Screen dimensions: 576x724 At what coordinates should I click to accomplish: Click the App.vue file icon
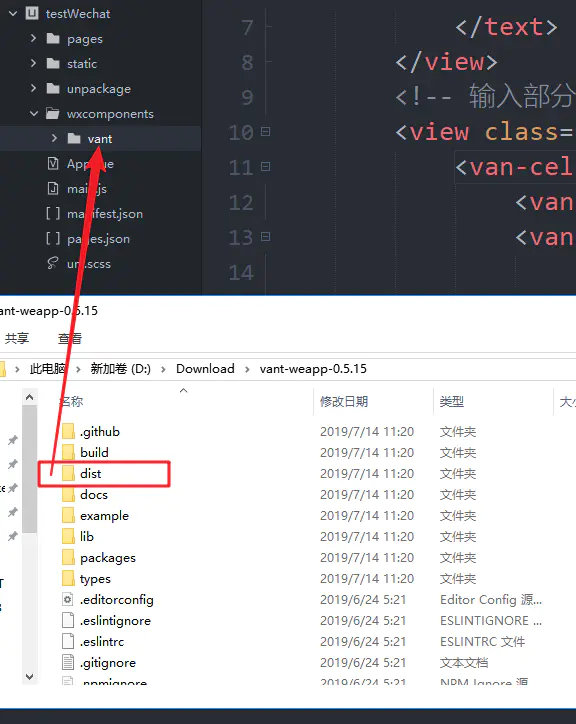tap(53, 163)
